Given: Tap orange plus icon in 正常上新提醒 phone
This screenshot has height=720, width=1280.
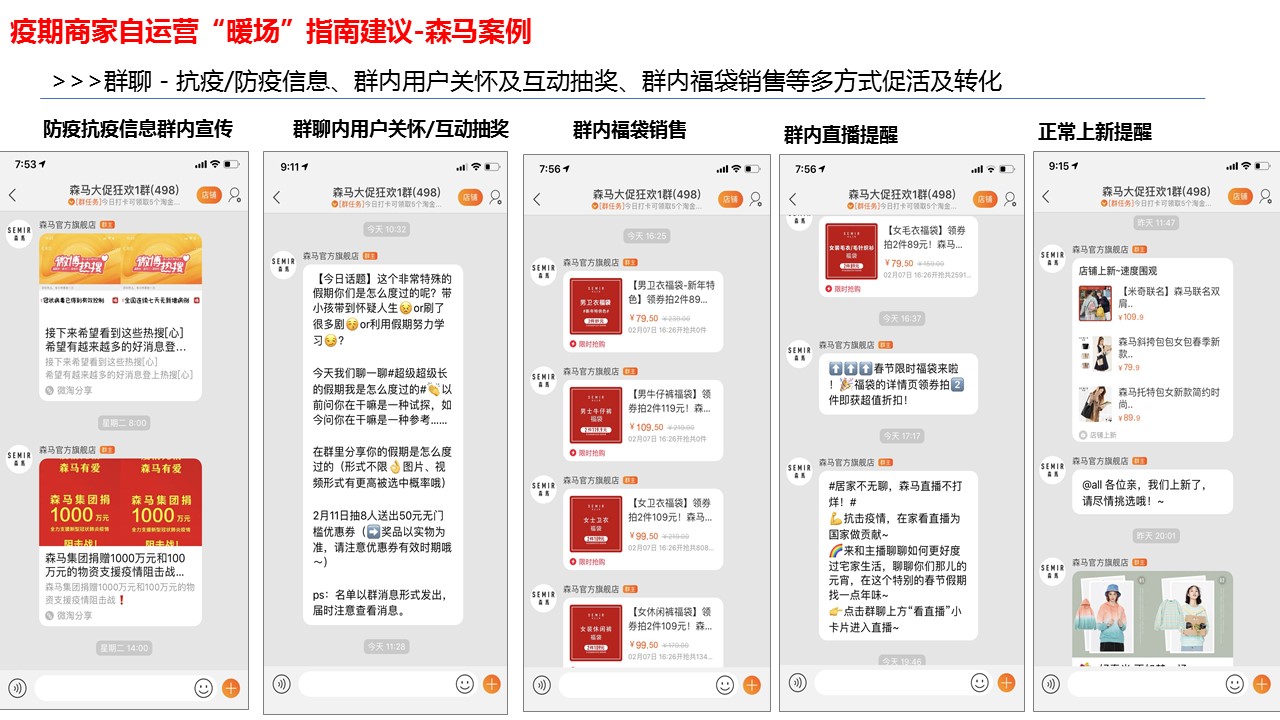Looking at the screenshot, I should coord(1261,684).
